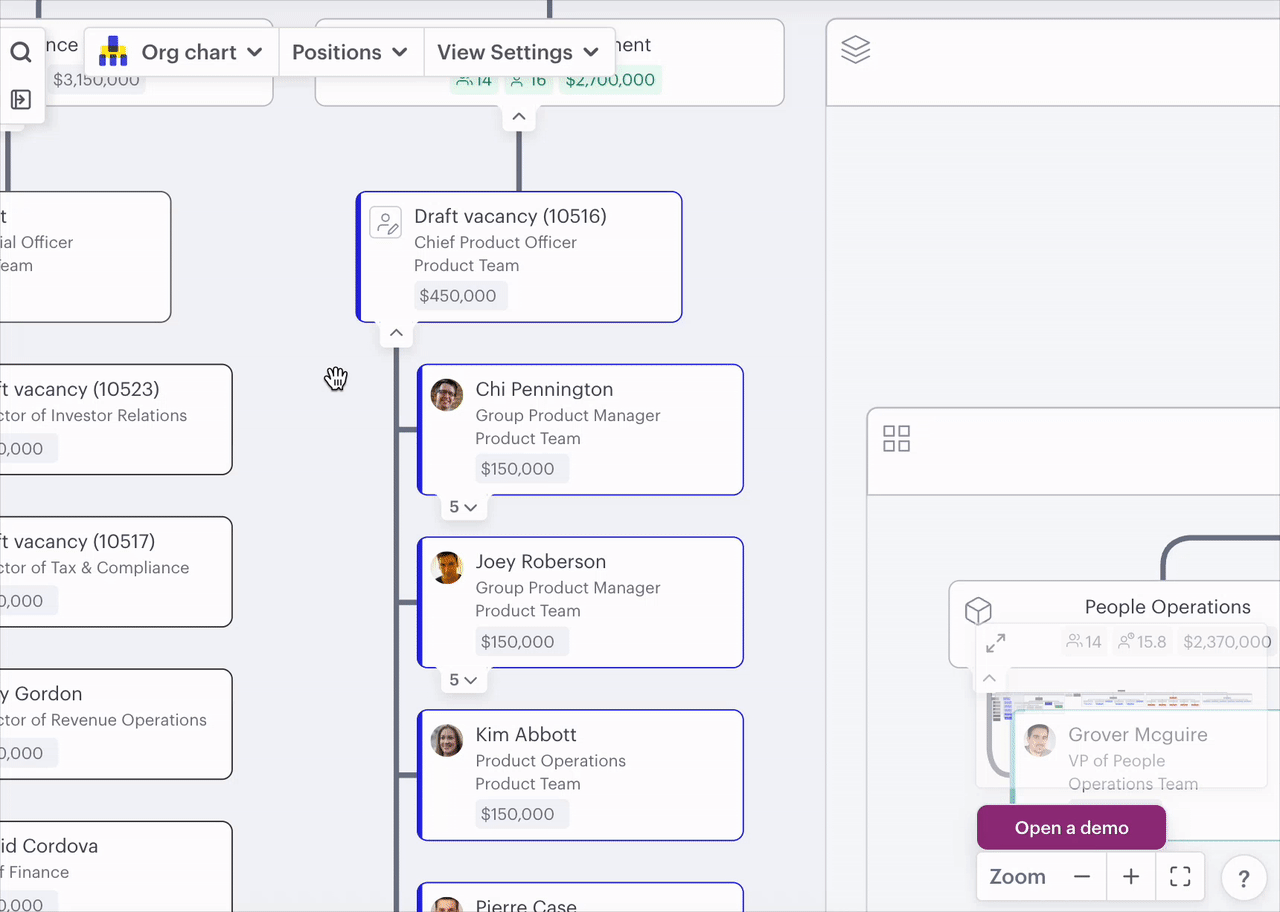This screenshot has height=912, width=1280.
Task: Select the Chi Pennington name text
Action: point(544,389)
